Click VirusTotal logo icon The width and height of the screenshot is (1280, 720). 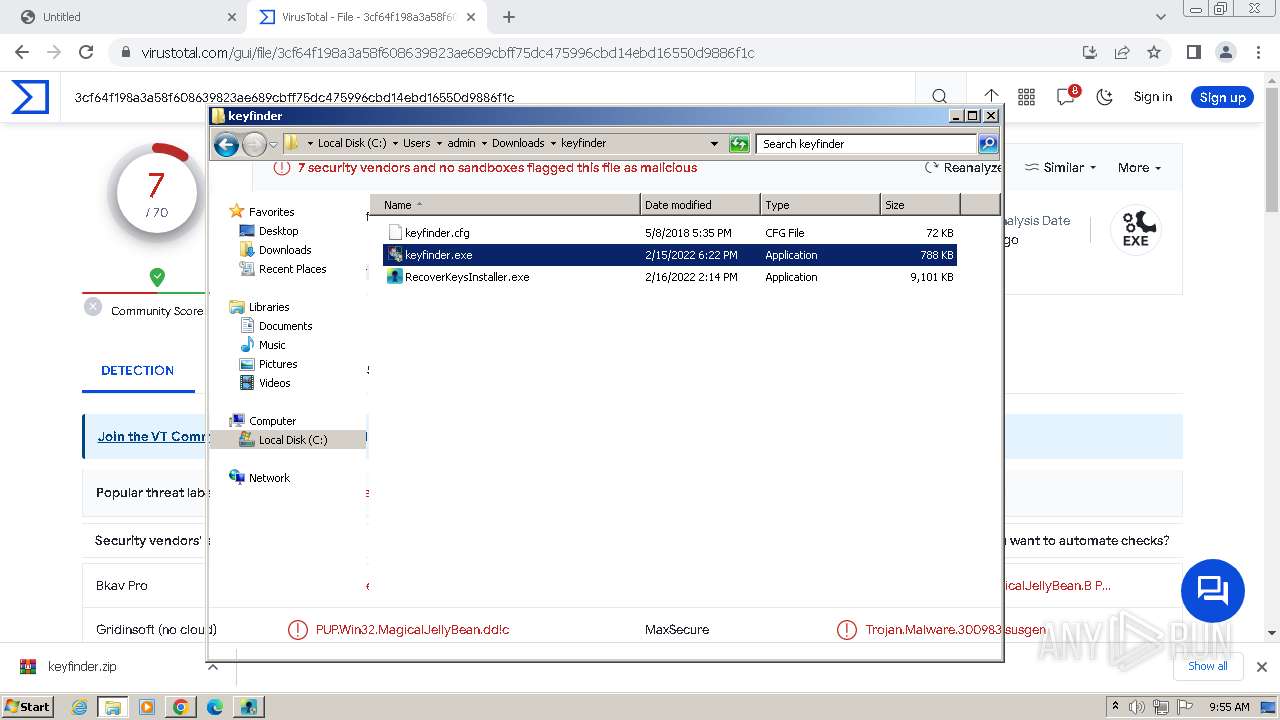(30, 97)
